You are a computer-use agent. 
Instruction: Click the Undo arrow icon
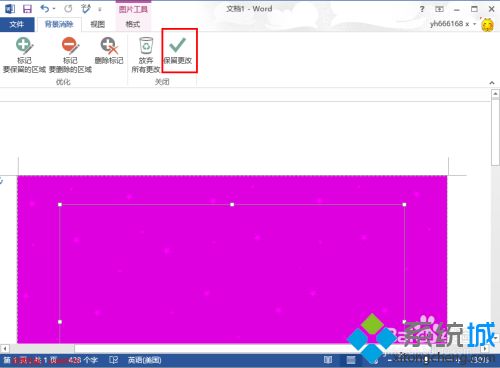[44, 9]
